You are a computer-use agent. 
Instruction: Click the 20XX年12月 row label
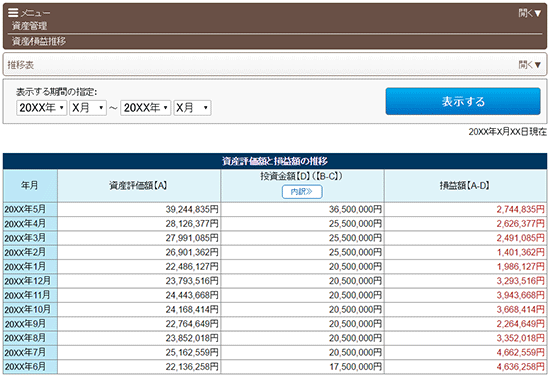pyautogui.click(x=28, y=281)
